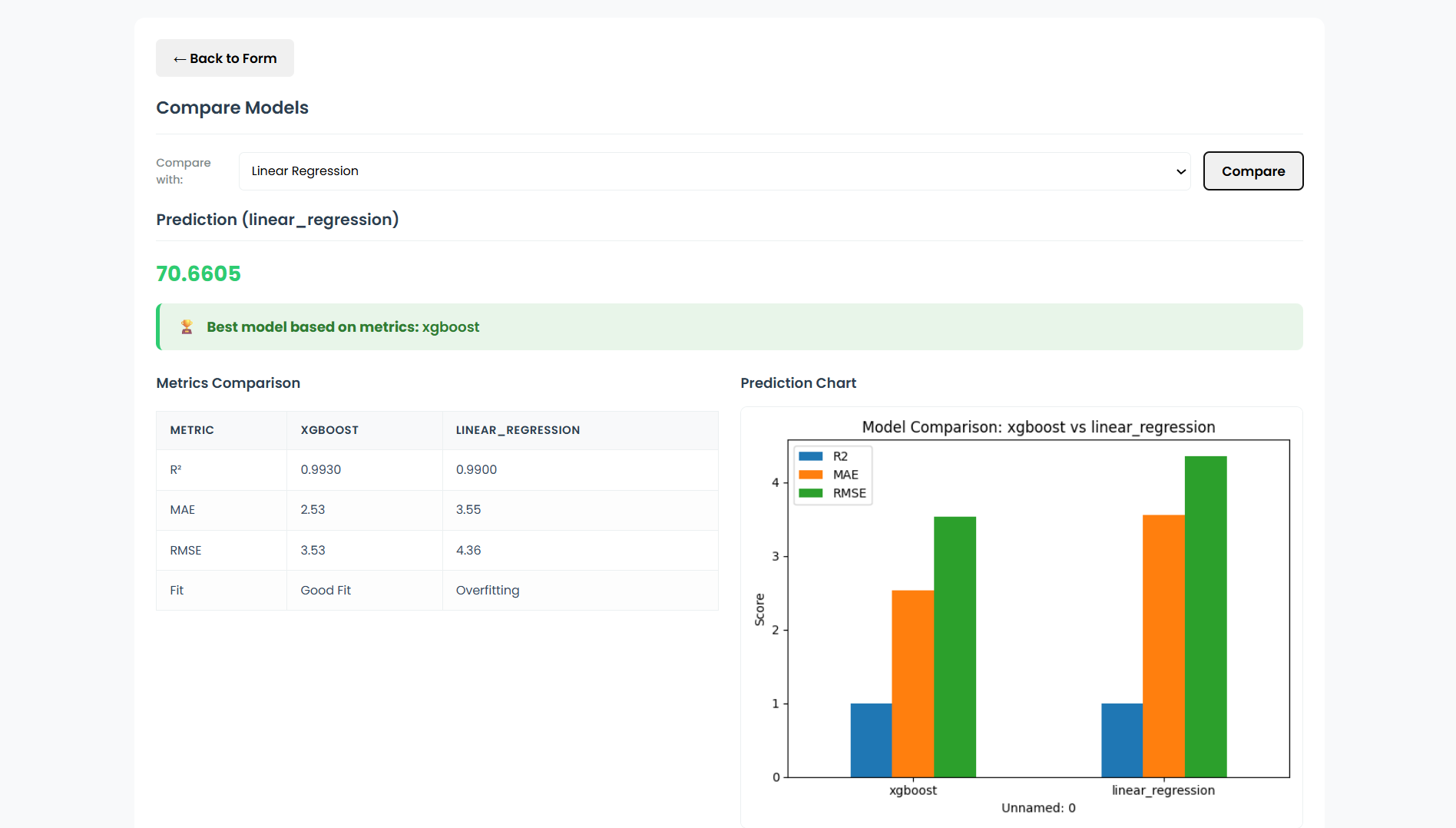Click the Overfitting fit cell
The width and height of the screenshot is (1456, 828).
[487, 590]
